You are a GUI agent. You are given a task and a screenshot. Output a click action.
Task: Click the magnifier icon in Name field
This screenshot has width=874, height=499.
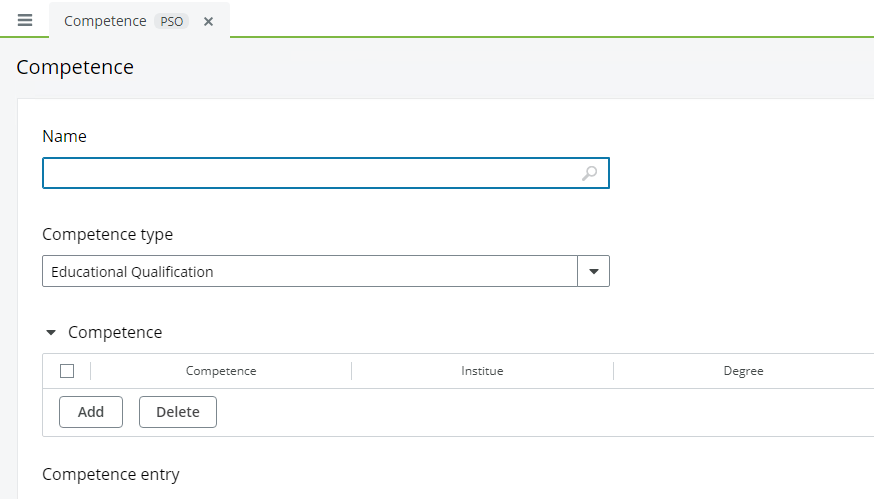click(589, 173)
